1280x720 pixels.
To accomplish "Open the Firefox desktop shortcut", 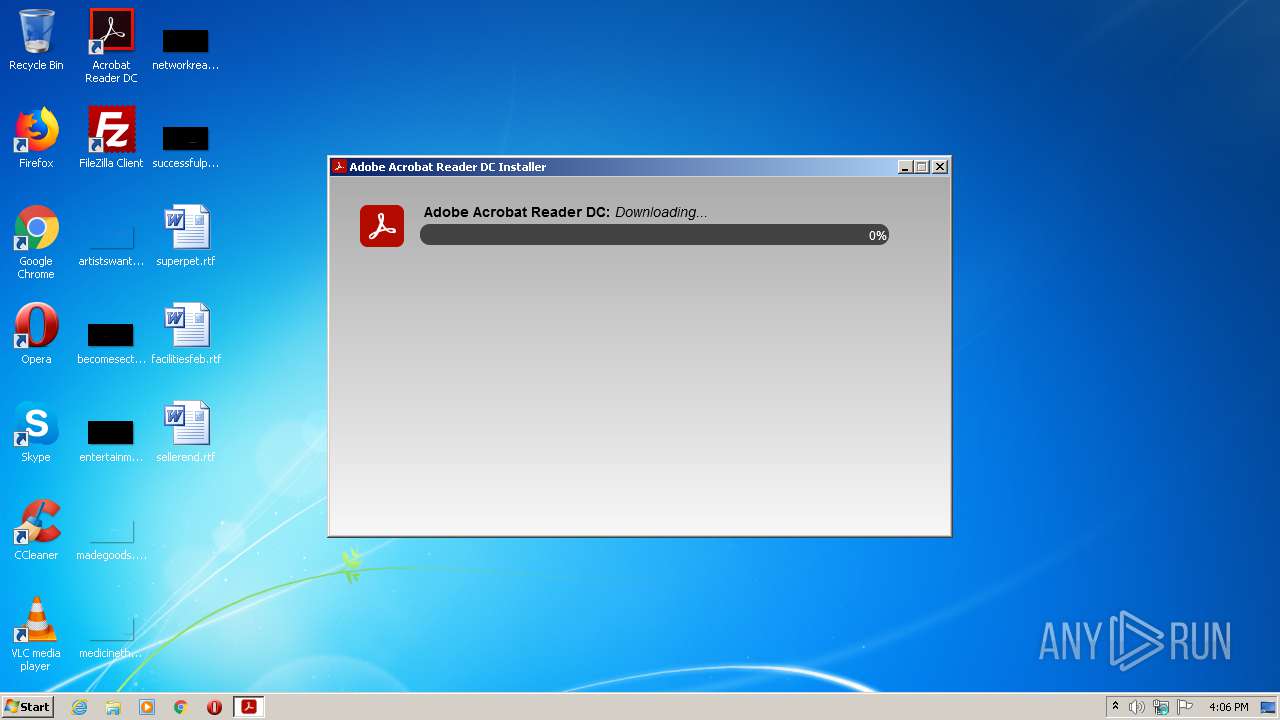I will 36,138.
